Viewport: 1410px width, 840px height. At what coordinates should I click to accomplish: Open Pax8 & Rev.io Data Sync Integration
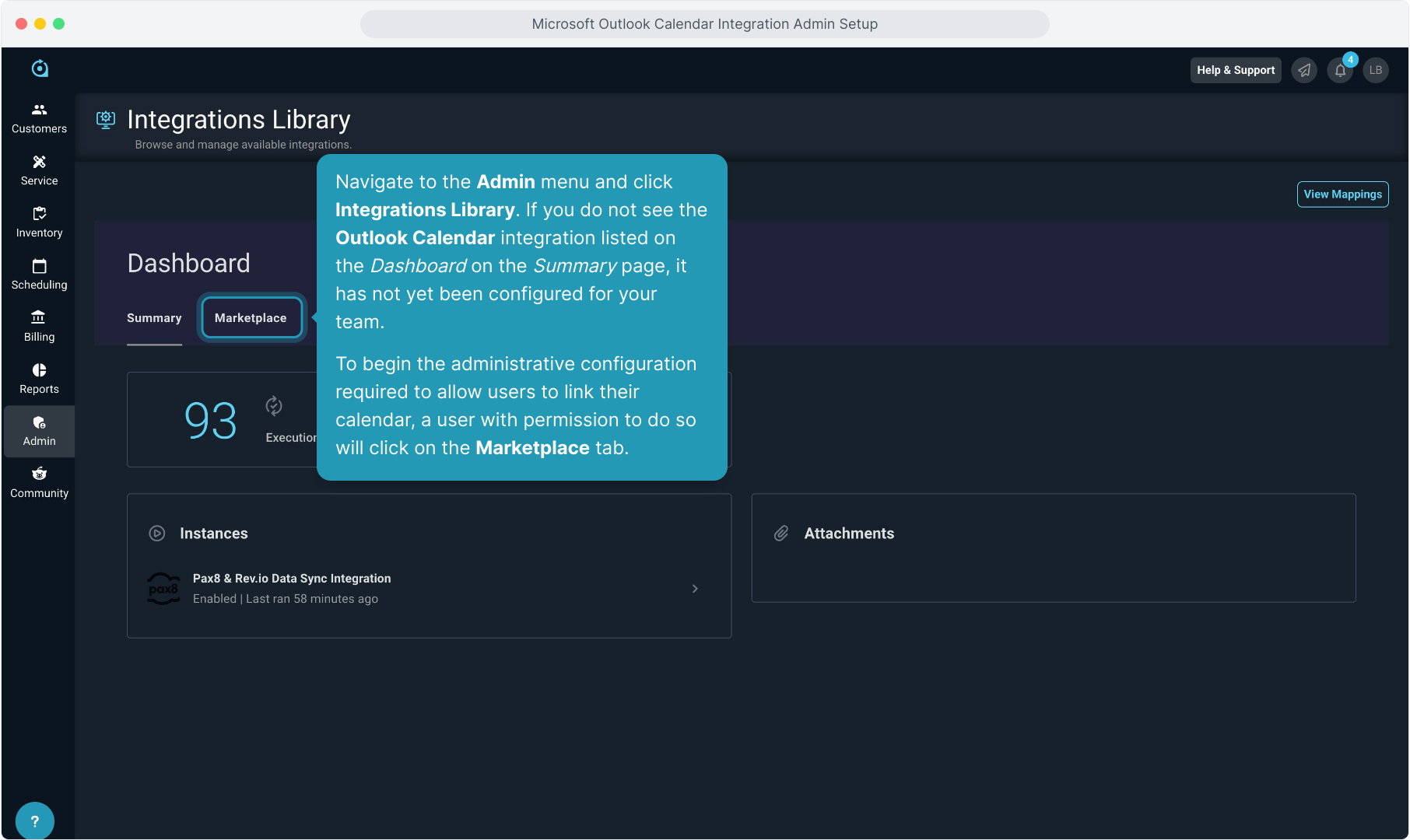pyautogui.click(x=292, y=579)
